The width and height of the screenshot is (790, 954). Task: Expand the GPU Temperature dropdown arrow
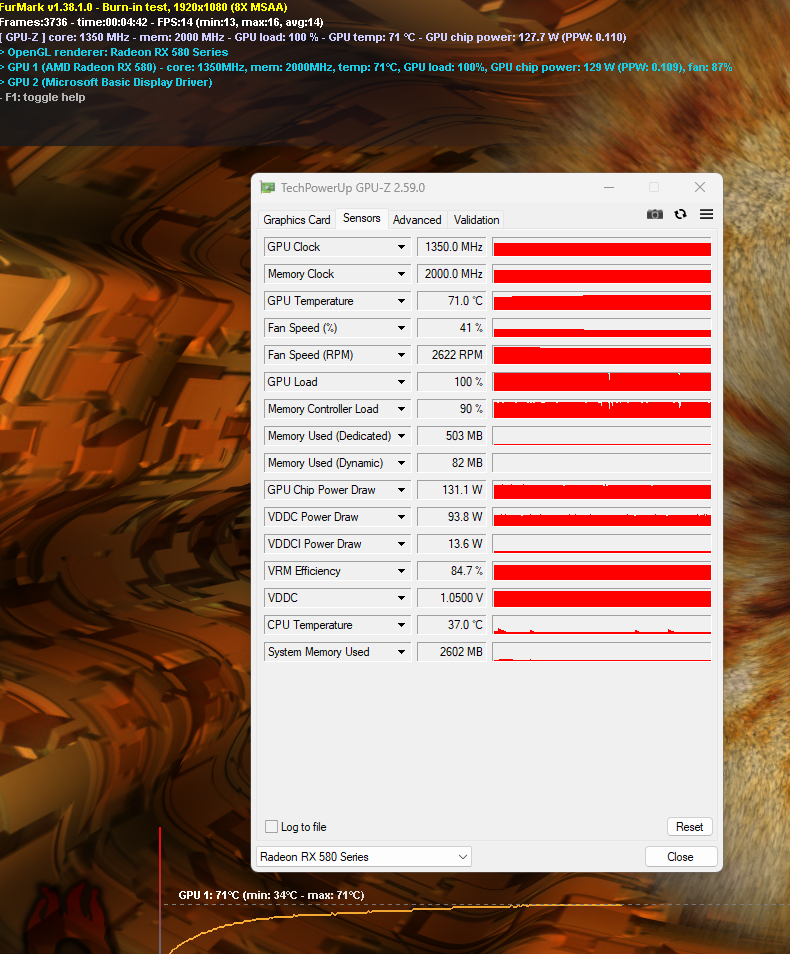(401, 301)
